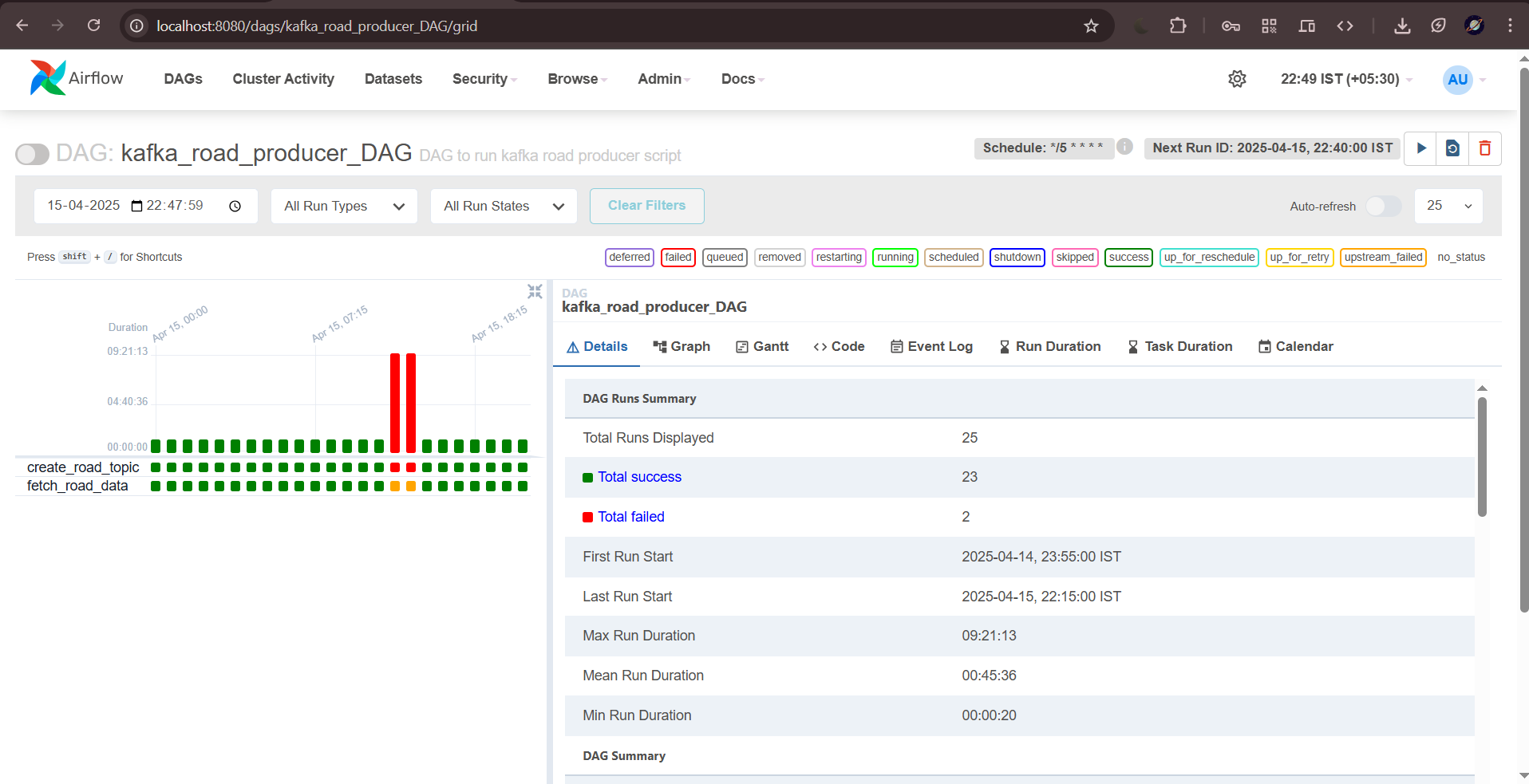This screenshot has width=1529, height=784.
Task: Enable the Auto-refresh switch
Action: click(x=1383, y=207)
